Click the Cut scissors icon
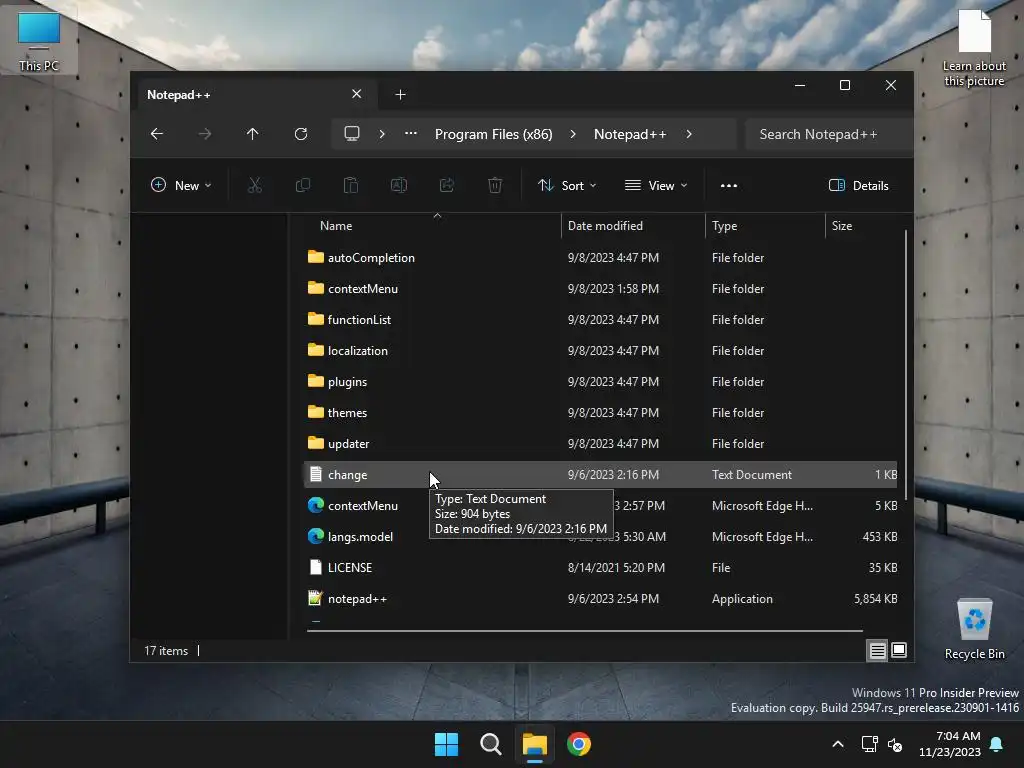 (255, 185)
